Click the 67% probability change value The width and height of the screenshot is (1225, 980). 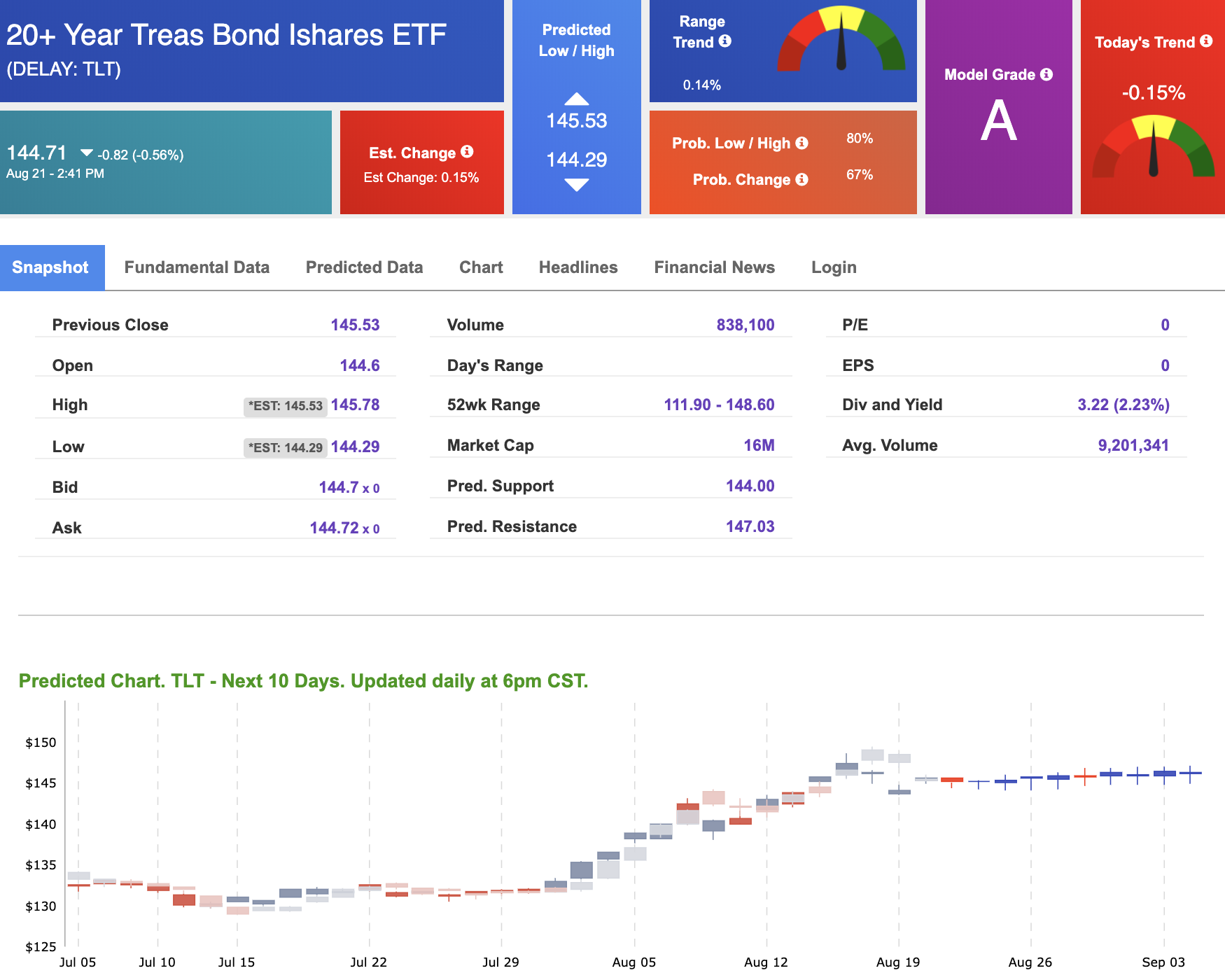point(860,175)
